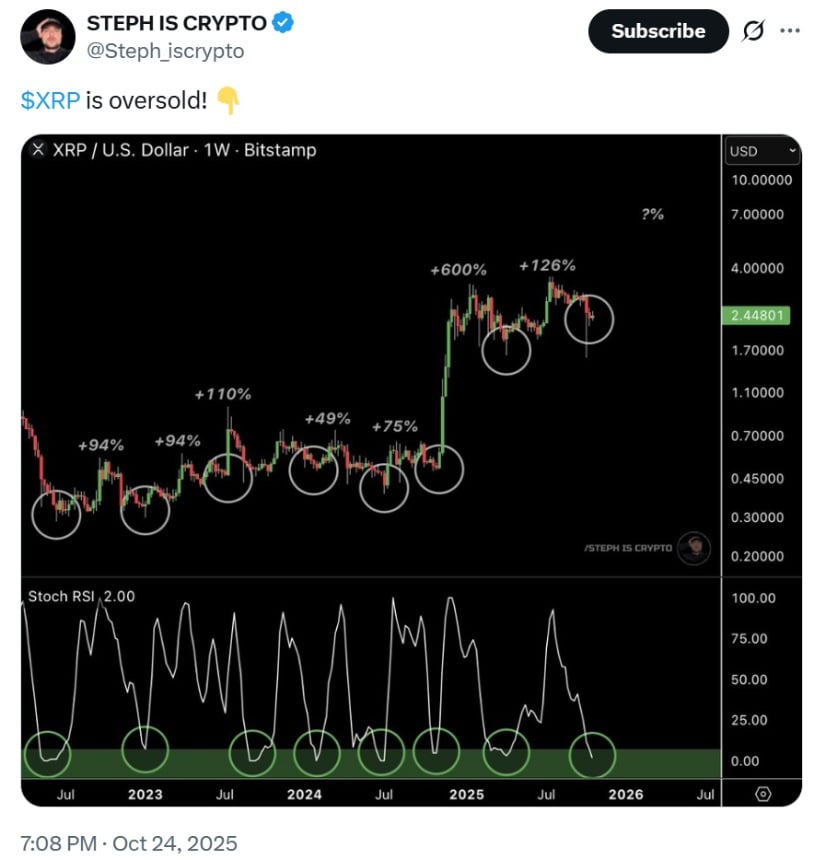The height and width of the screenshot is (859, 825).
Task: Click the +600% annotation on the chart
Action: 458,269
